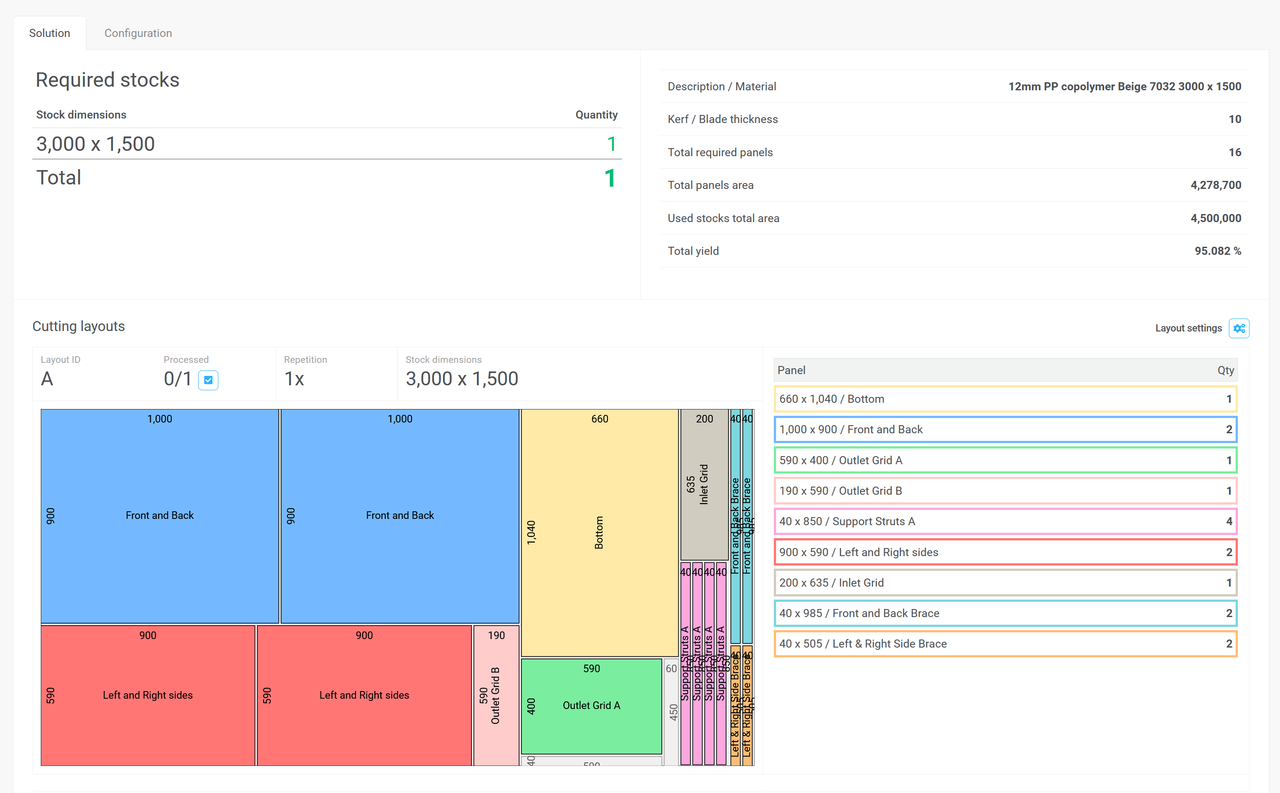
Task: Click the Total panels area value 4,278,700
Action: [x=1216, y=185]
